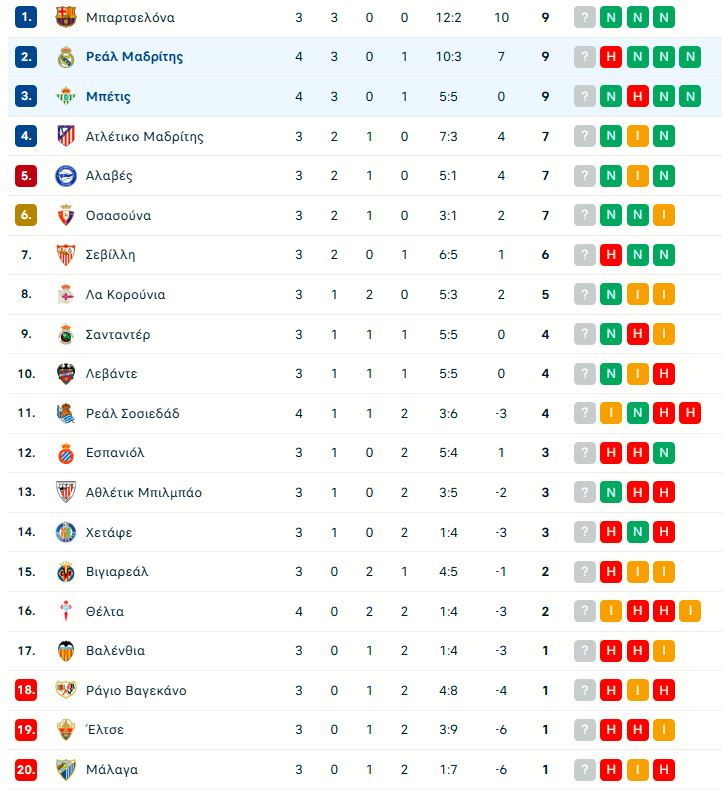Click the red H loss badge for Ρεάλ Μαδρίτης
722x790 pixels.
coord(611,57)
